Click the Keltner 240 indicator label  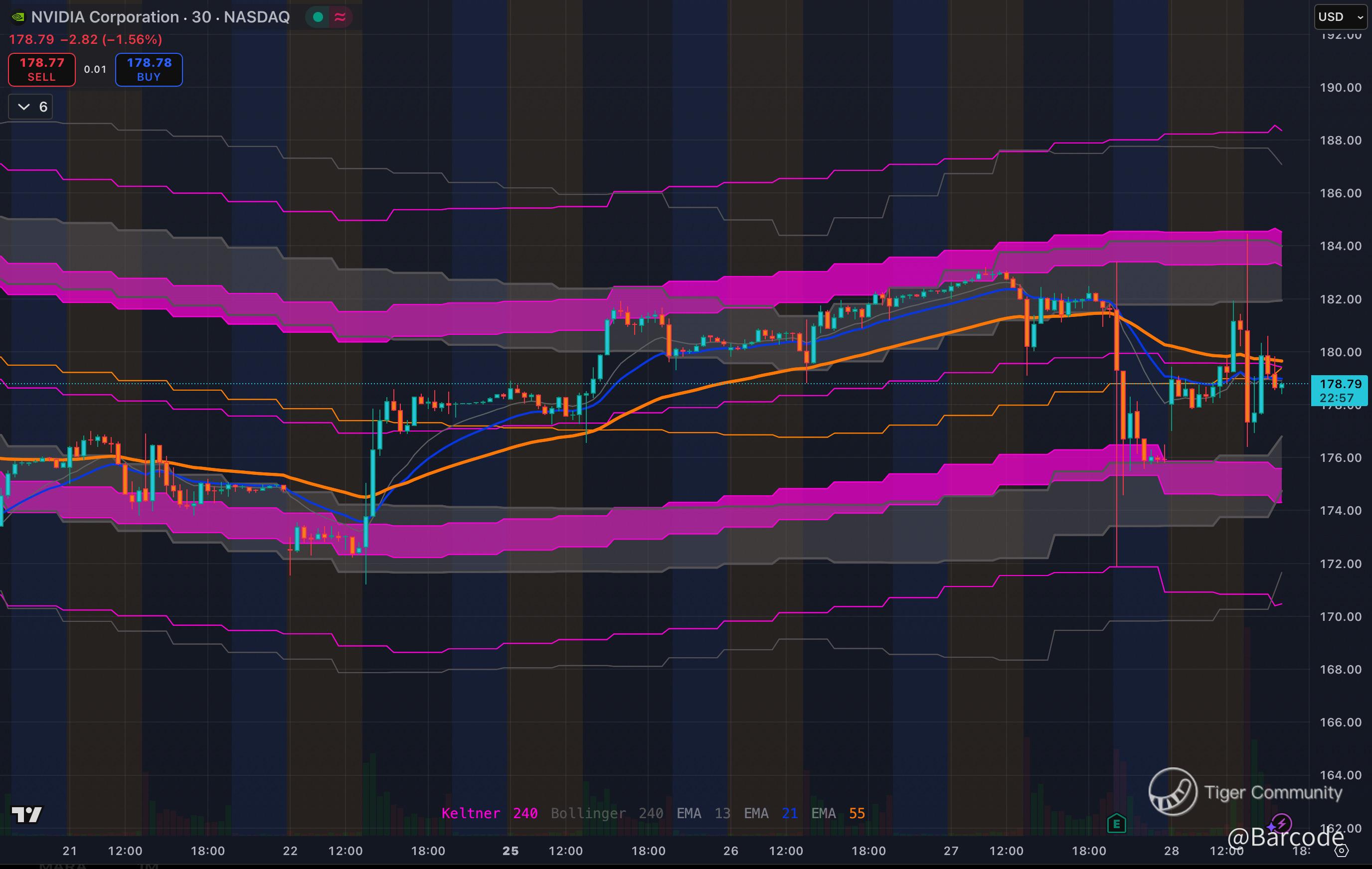pos(490,813)
